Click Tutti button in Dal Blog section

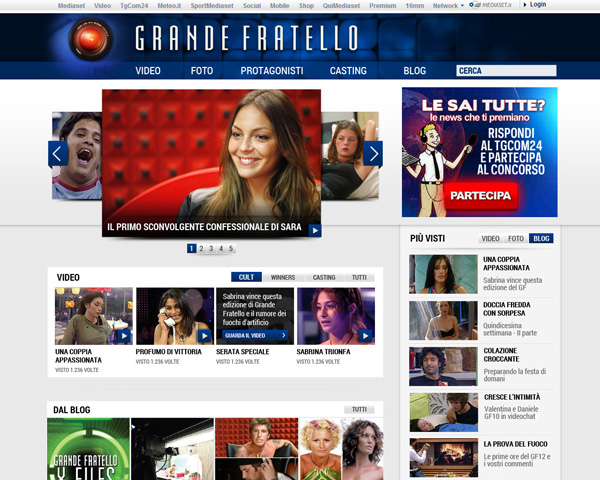point(359,410)
